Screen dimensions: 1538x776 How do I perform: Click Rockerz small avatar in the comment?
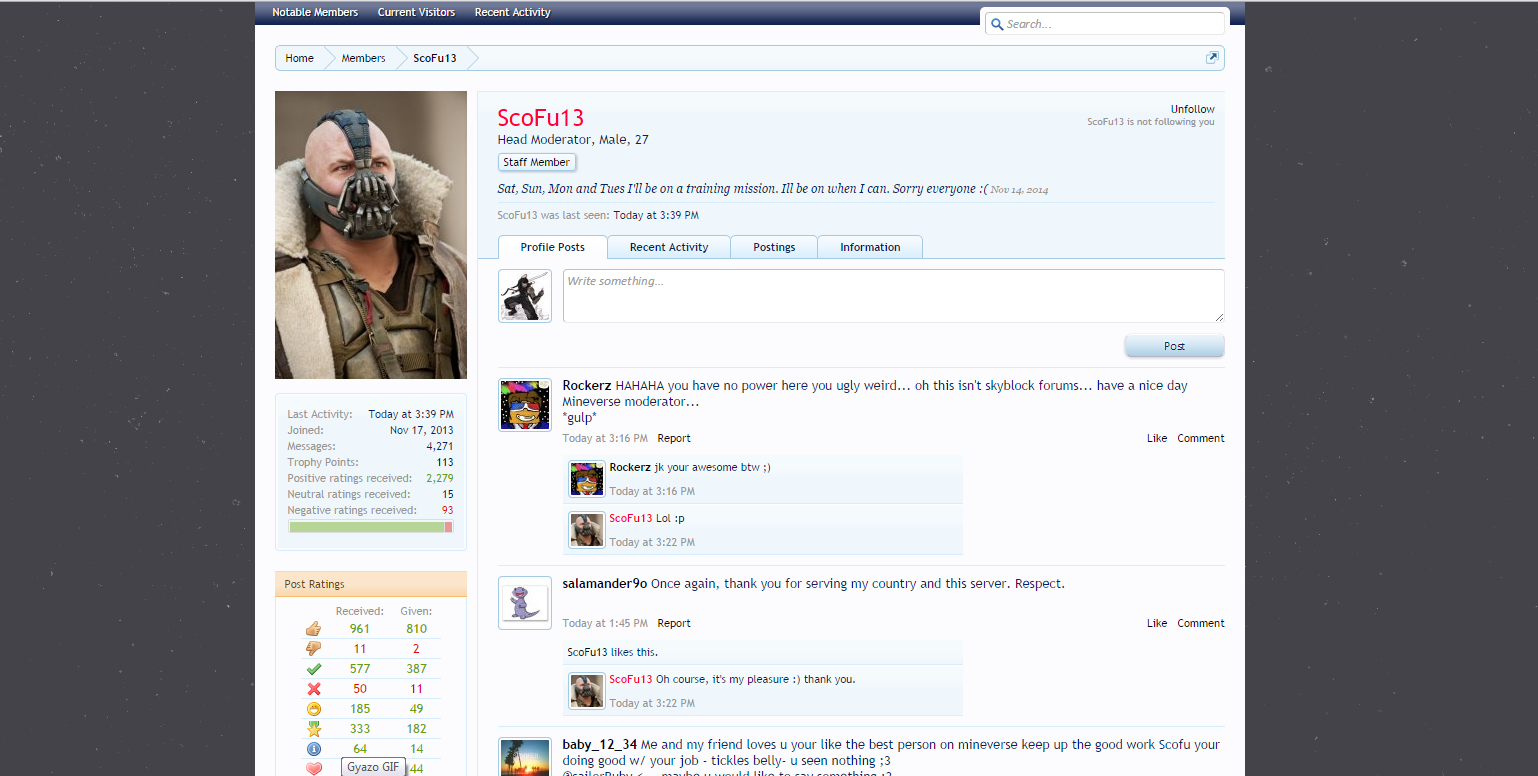[x=587, y=479]
